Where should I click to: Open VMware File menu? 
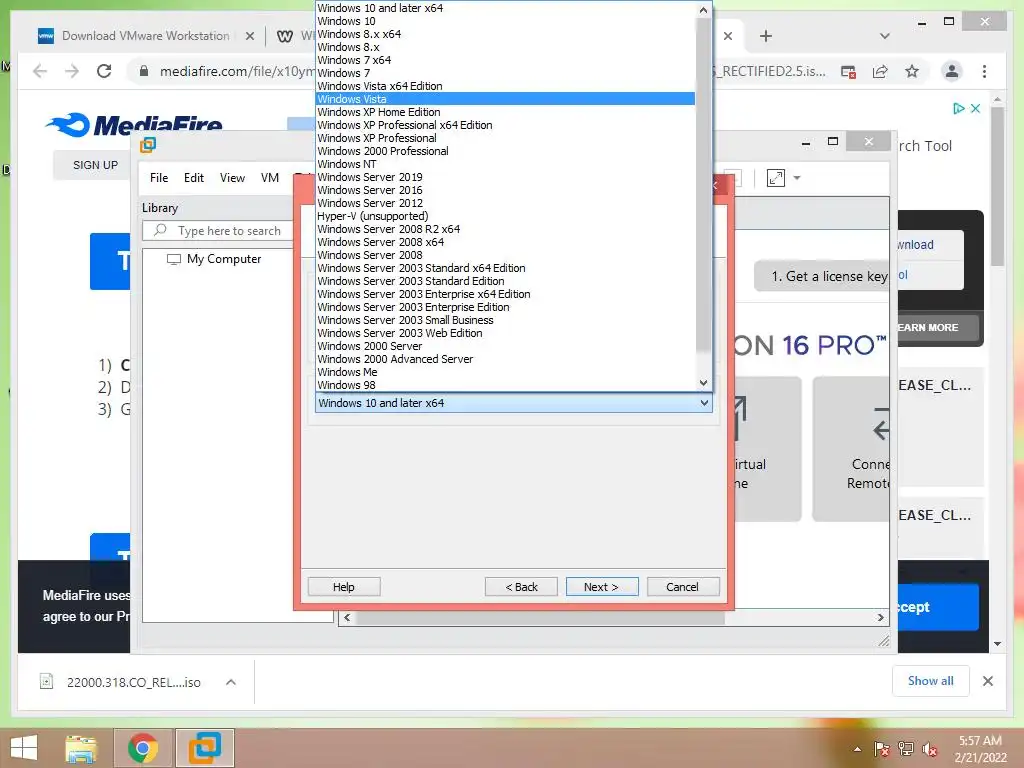click(159, 178)
